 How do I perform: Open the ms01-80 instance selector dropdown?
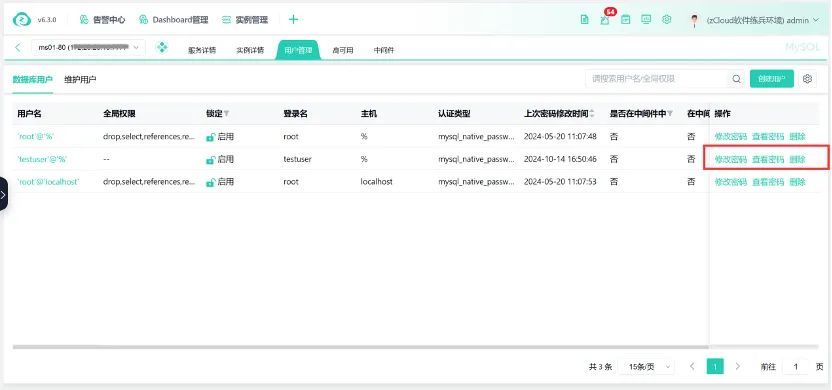pos(88,48)
